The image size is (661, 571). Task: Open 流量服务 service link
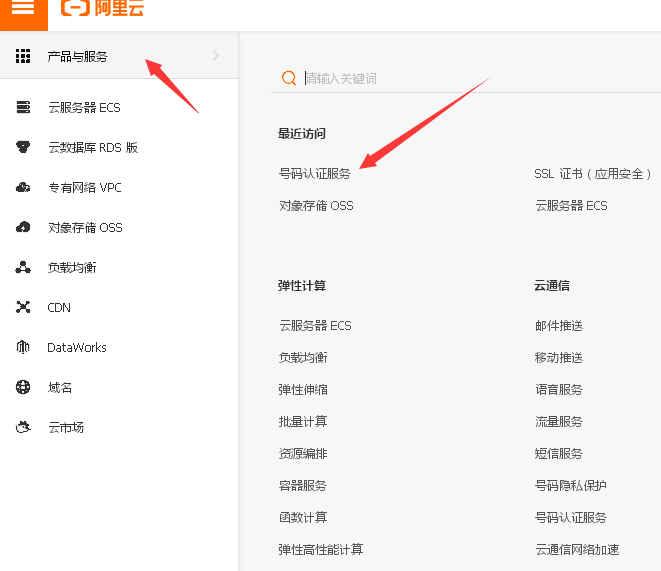[x=559, y=422]
